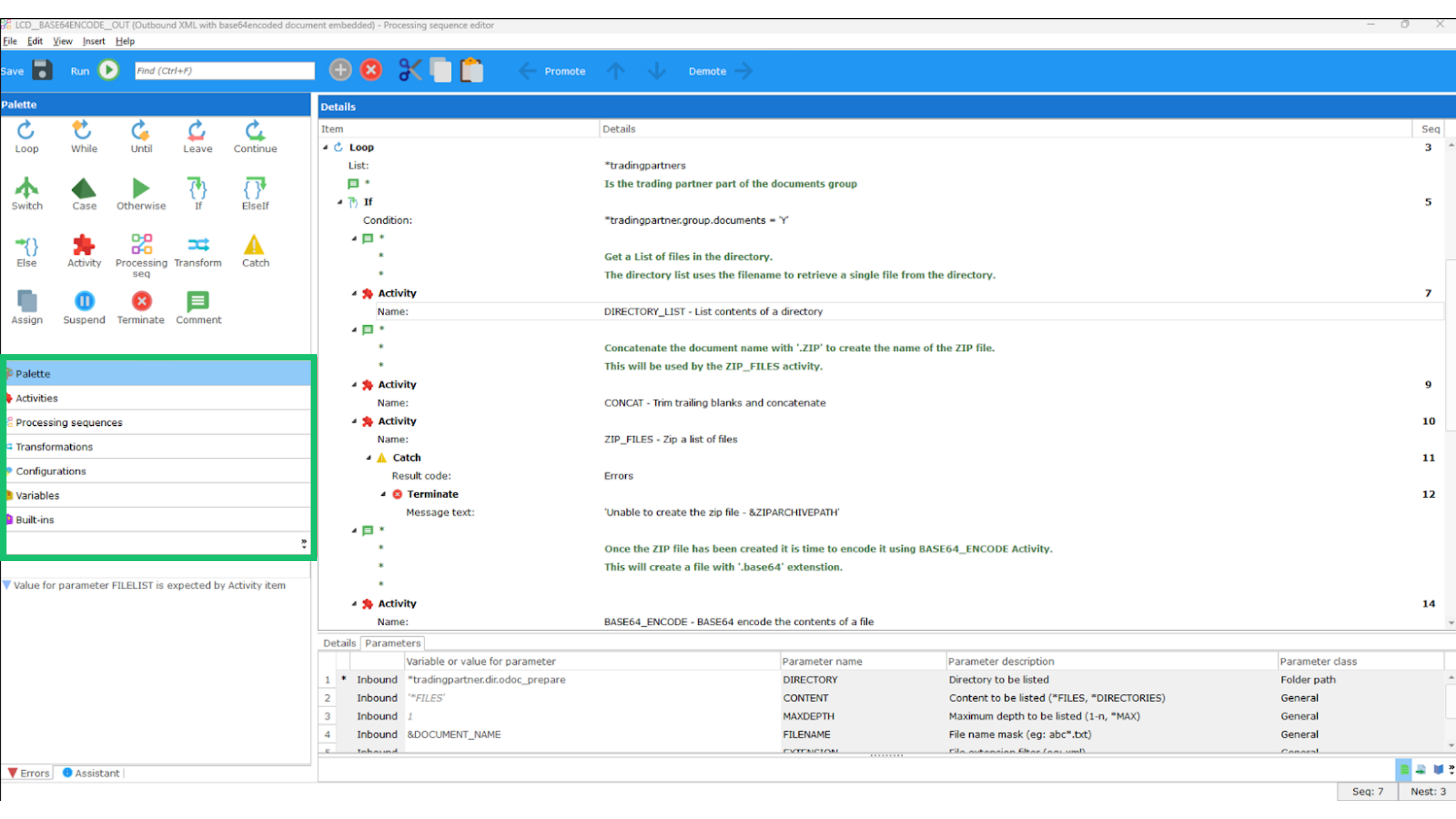Select the Until palette item
The width and height of the screenshot is (1456, 819).
[x=141, y=137]
